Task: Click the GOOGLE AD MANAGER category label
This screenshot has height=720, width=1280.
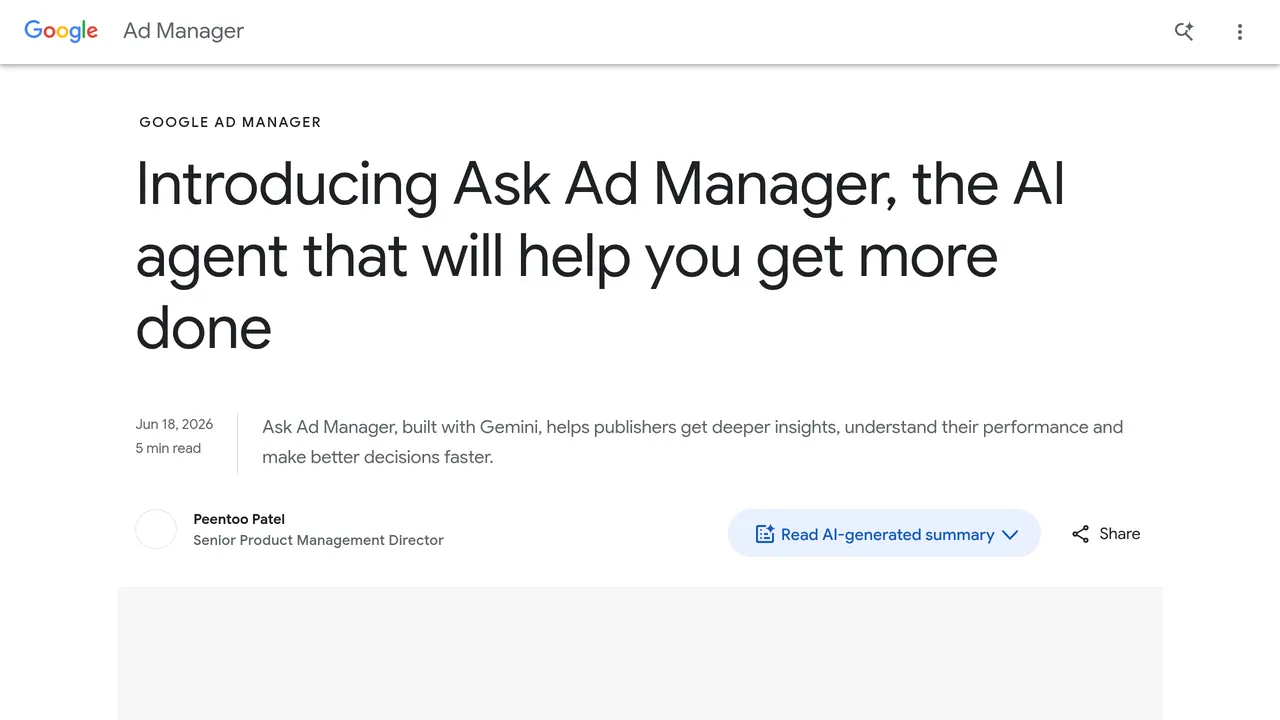Action: (x=230, y=122)
